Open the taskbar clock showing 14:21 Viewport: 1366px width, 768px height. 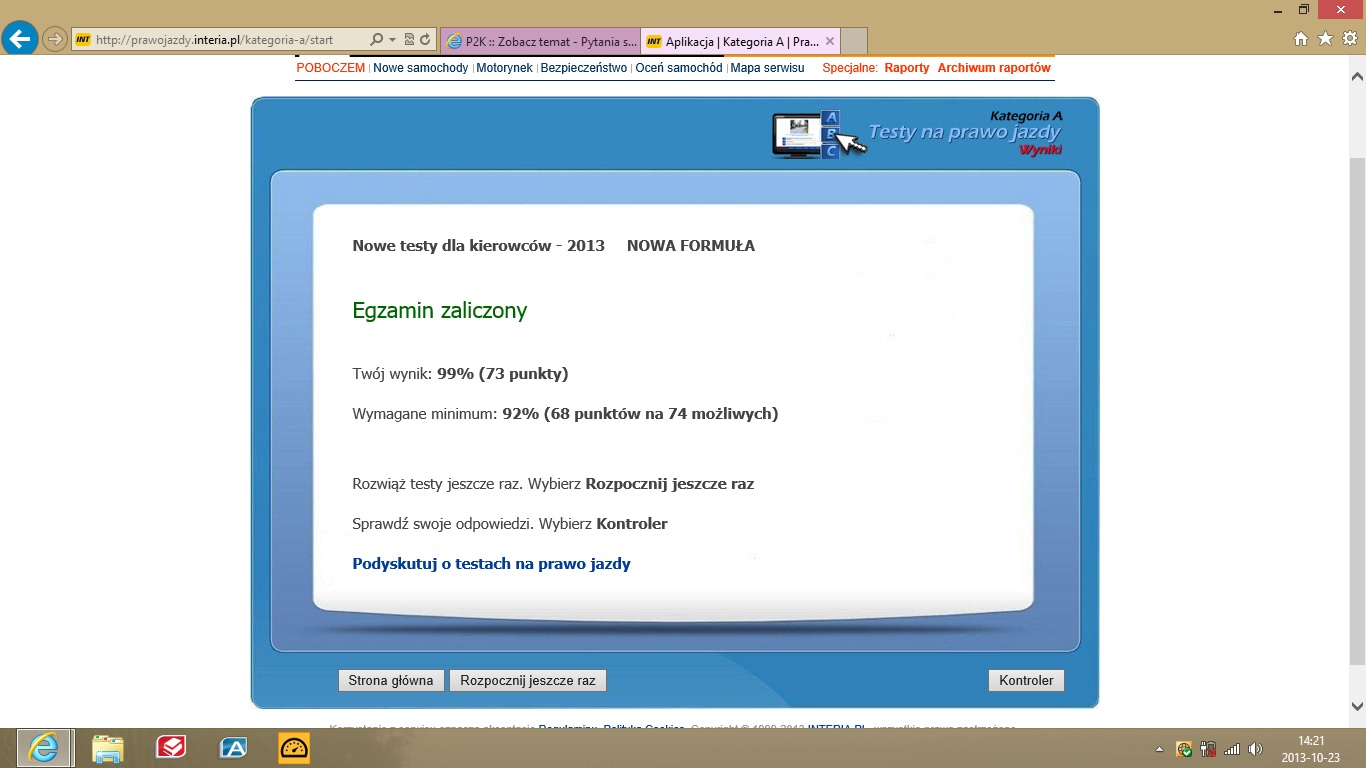point(1310,748)
